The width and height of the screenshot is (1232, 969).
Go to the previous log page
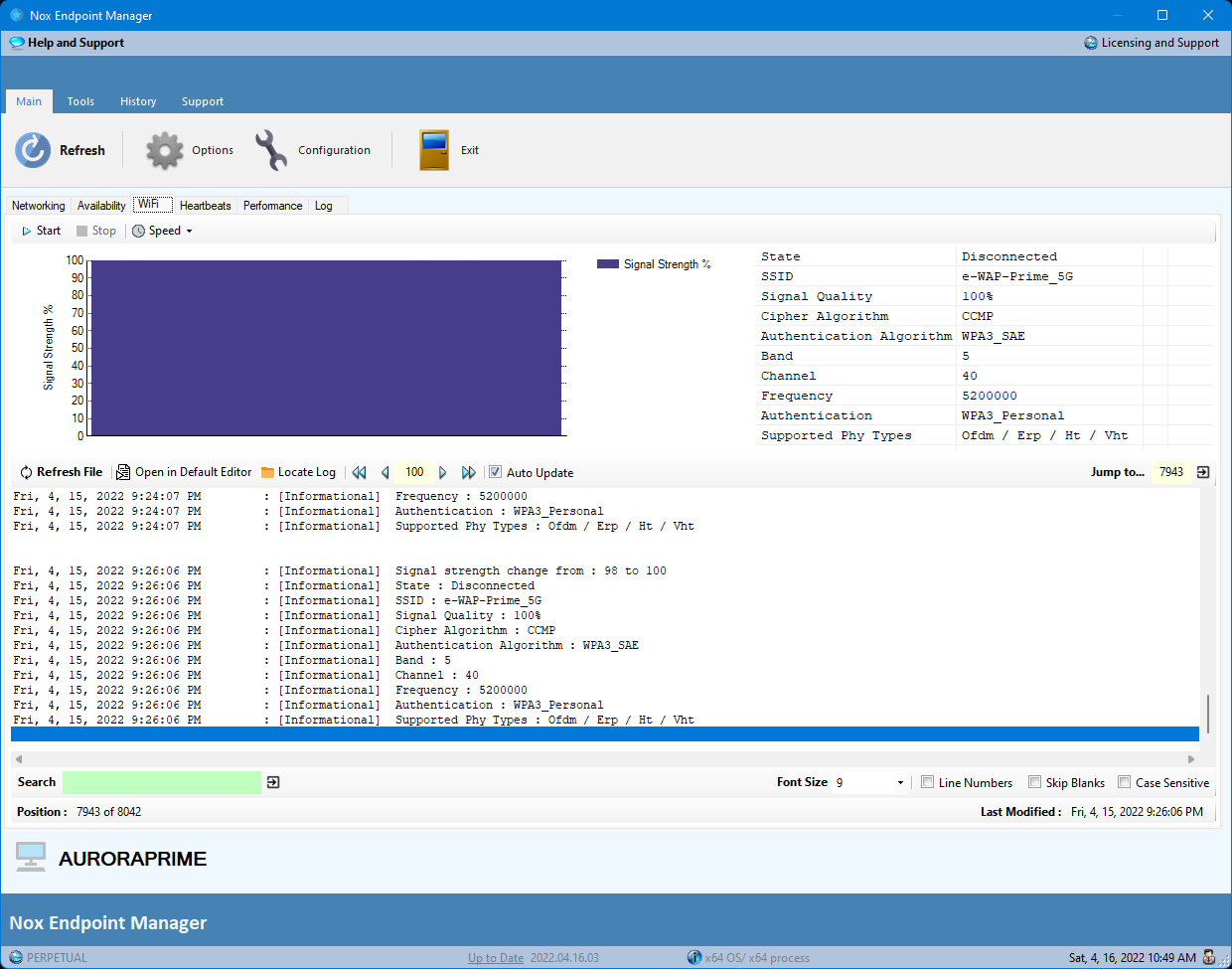tap(385, 472)
